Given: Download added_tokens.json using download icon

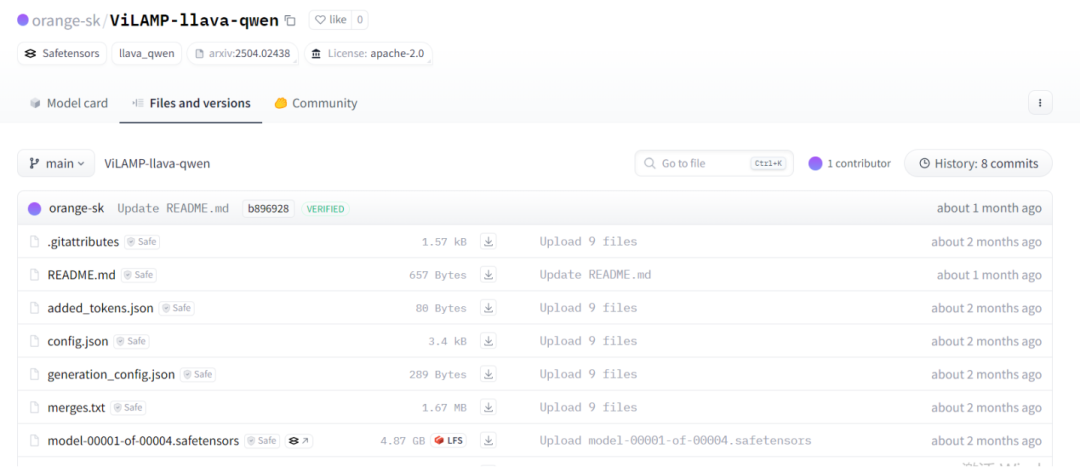Looking at the screenshot, I should [488, 308].
